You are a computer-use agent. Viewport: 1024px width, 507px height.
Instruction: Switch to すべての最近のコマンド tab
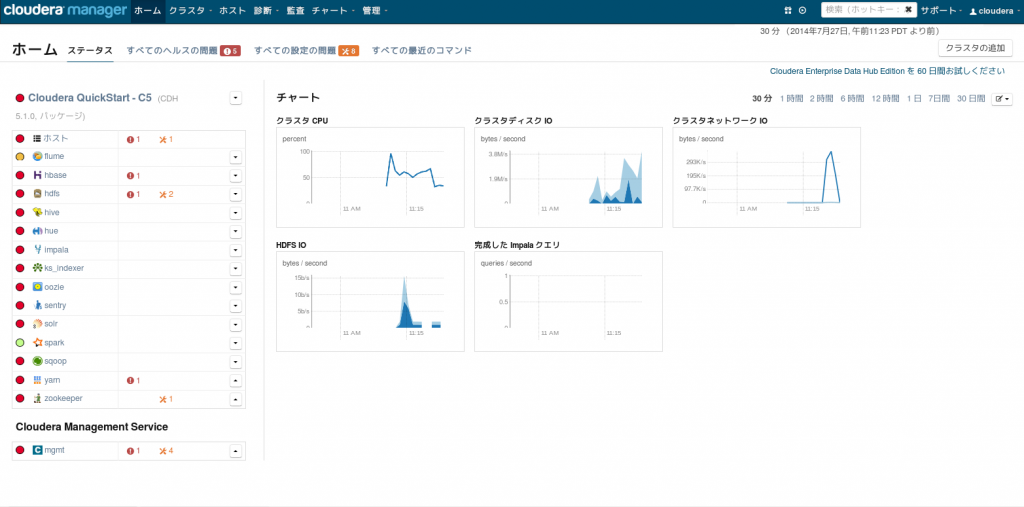[x=422, y=50]
